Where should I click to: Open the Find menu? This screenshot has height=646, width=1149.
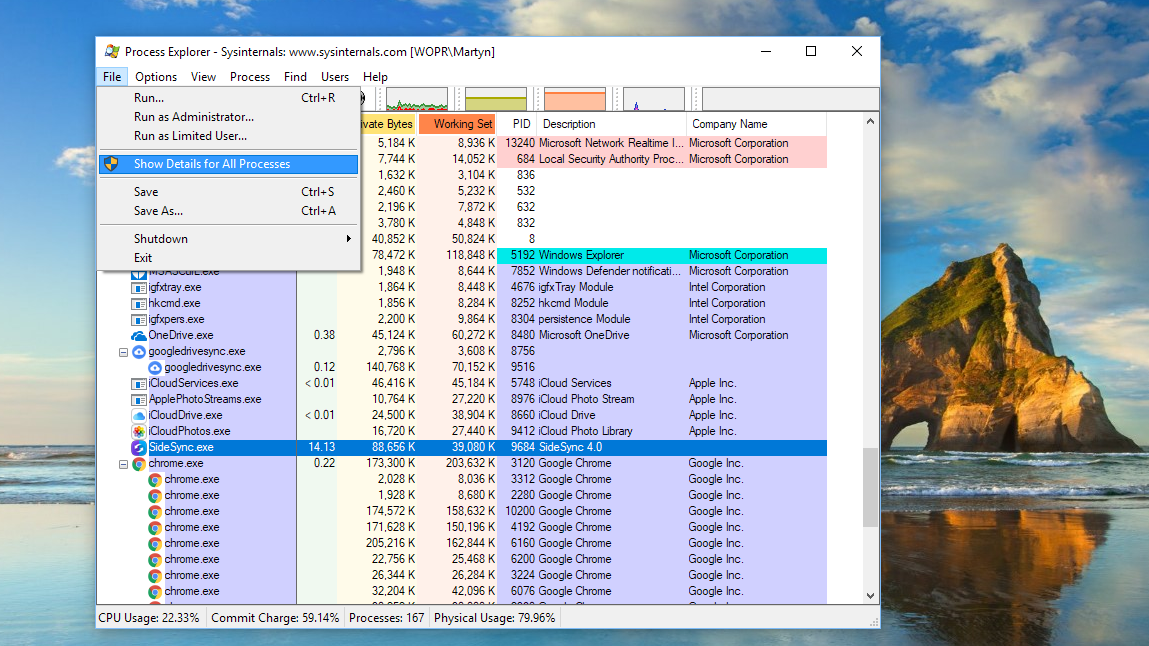pyautogui.click(x=294, y=76)
